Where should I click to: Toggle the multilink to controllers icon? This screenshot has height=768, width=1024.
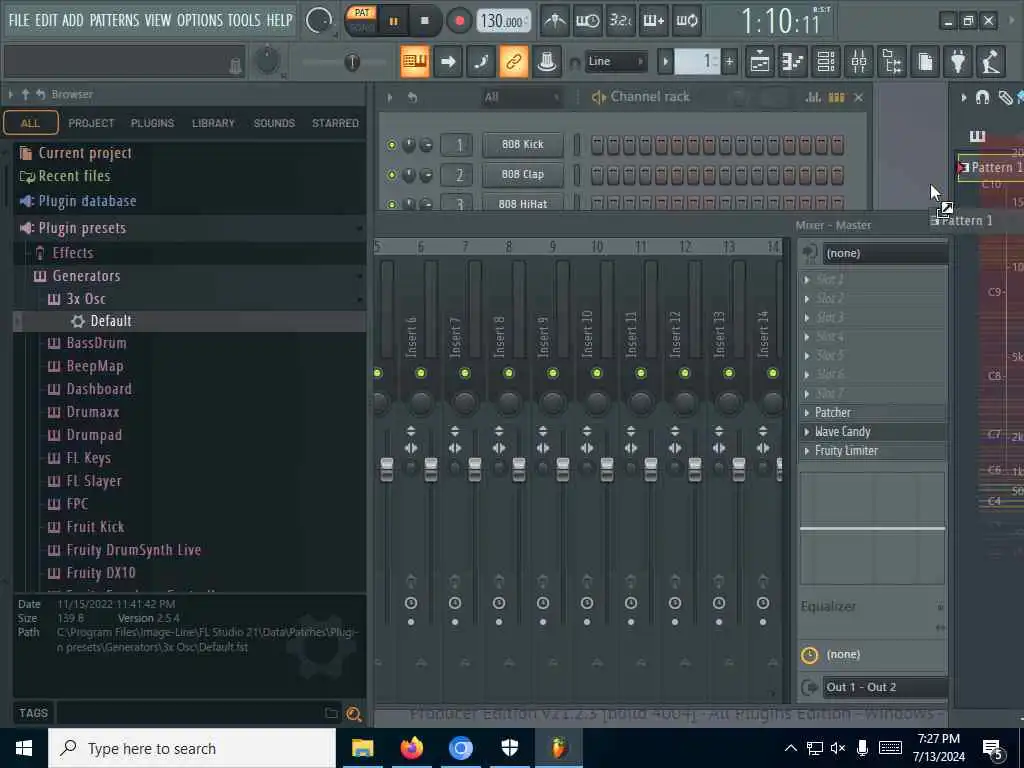click(x=514, y=62)
